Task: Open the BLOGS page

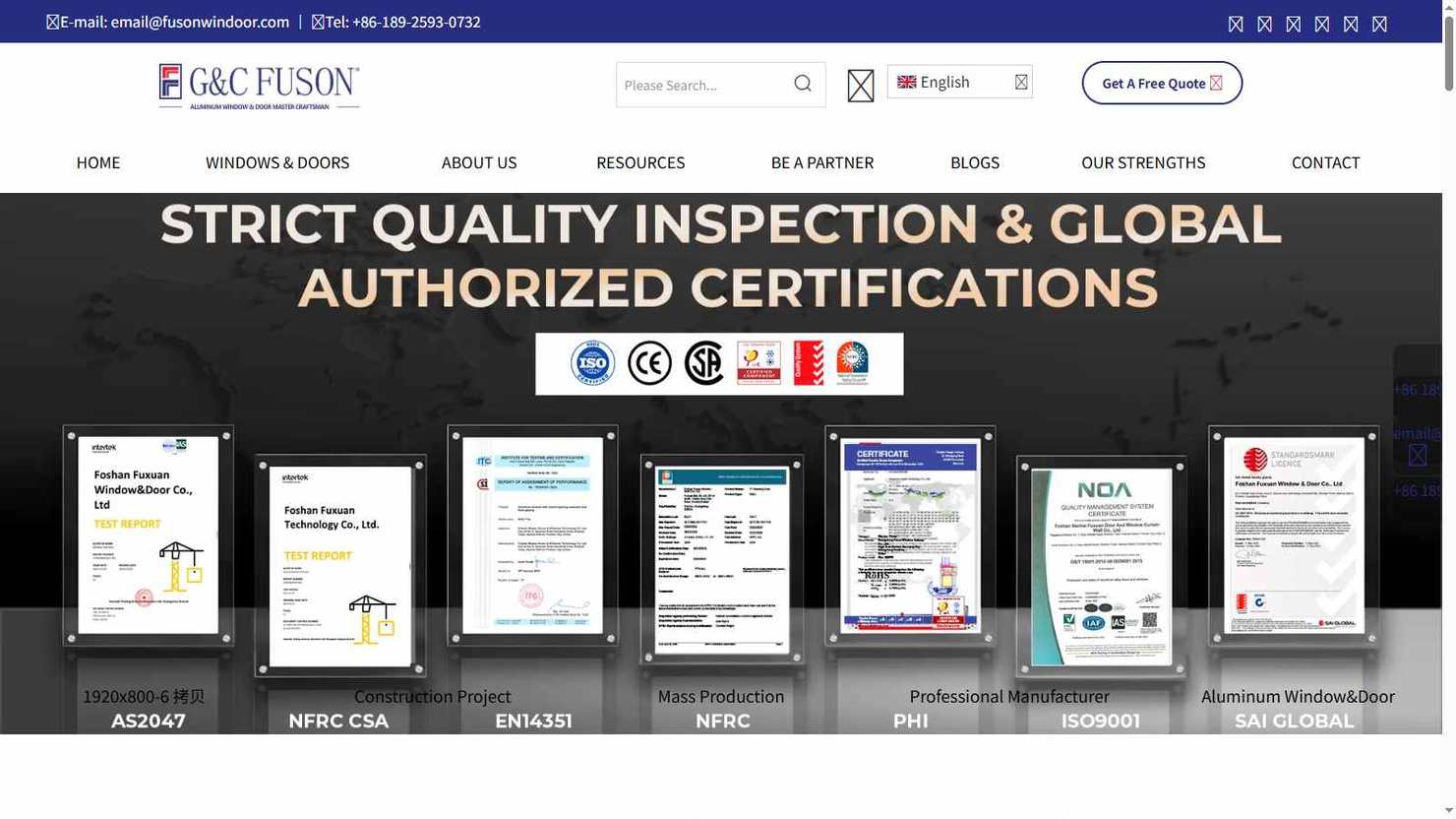Action: tap(975, 162)
